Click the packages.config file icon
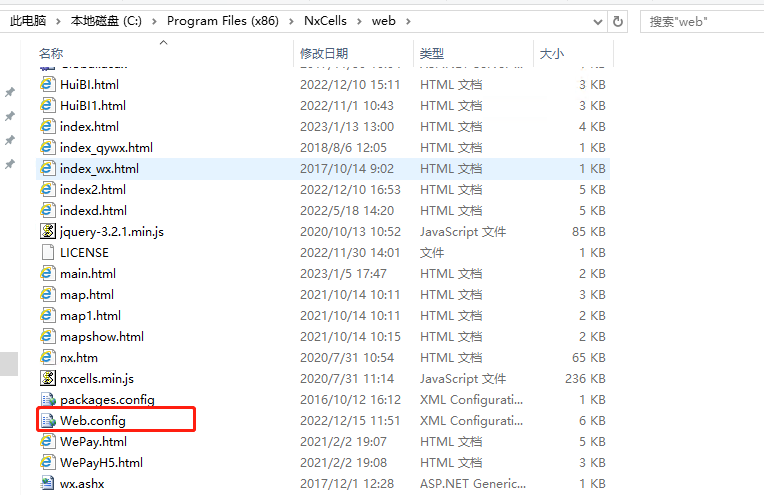 (x=47, y=399)
